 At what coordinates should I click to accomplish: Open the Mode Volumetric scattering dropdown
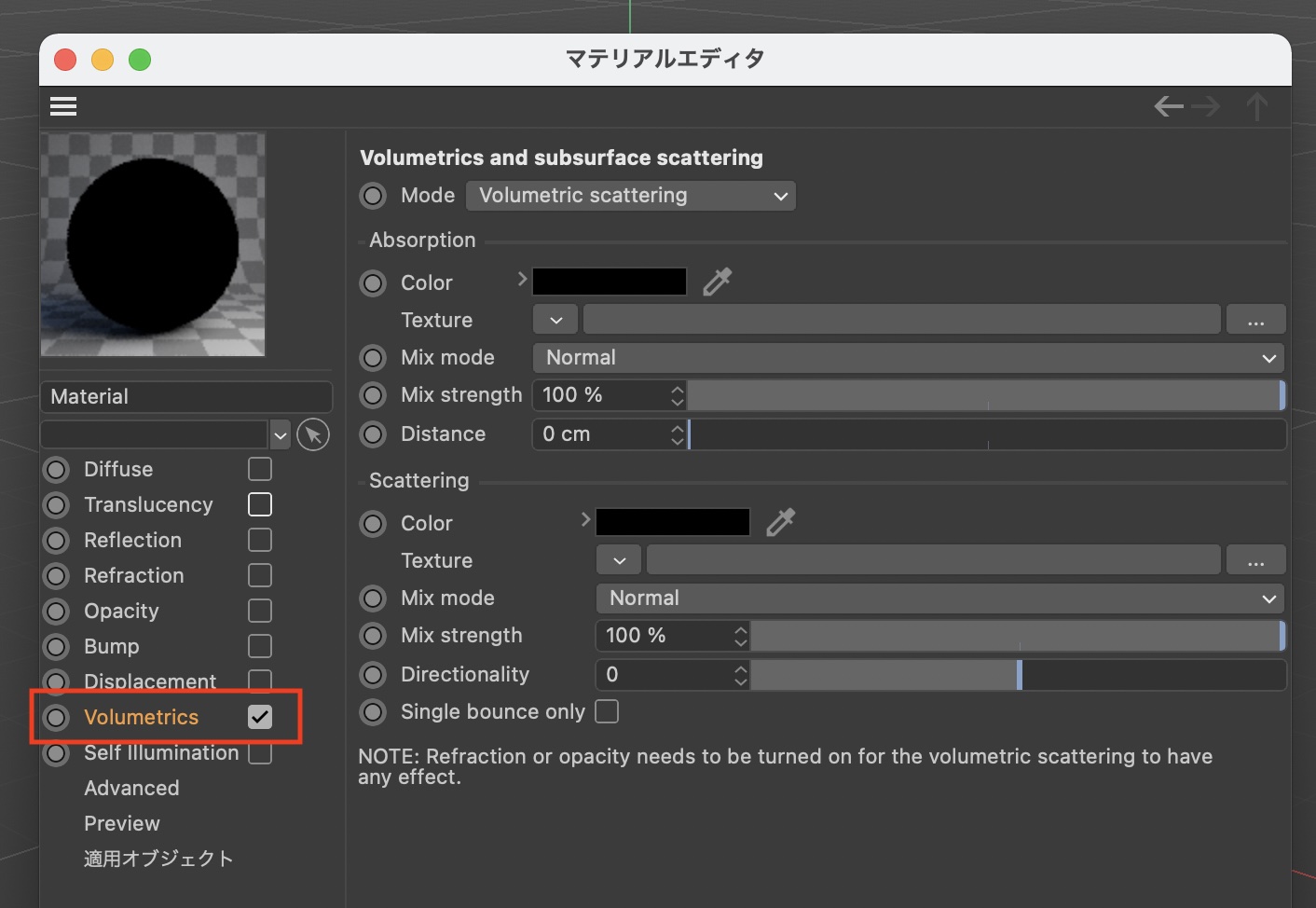[x=631, y=196]
